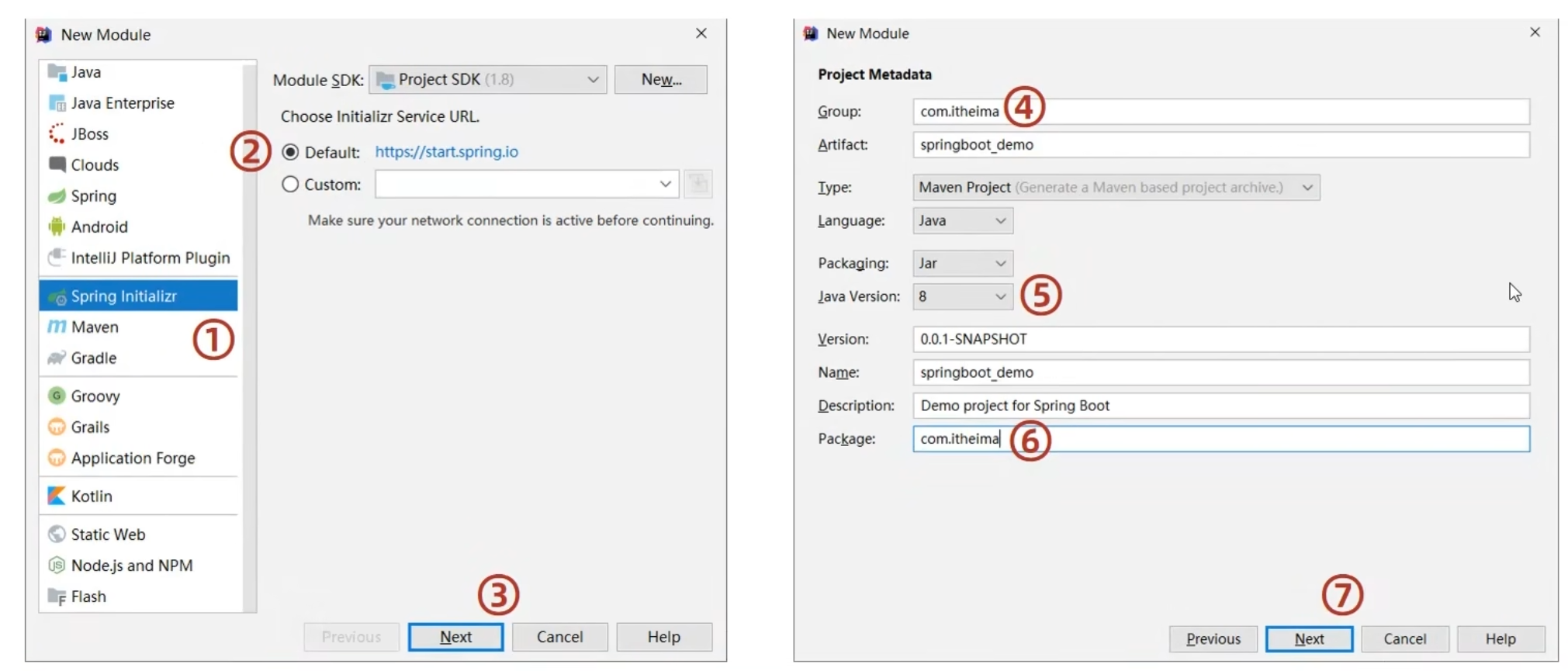The width and height of the screenshot is (1568, 671).
Task: Click the add custom URL icon button
Action: (698, 184)
